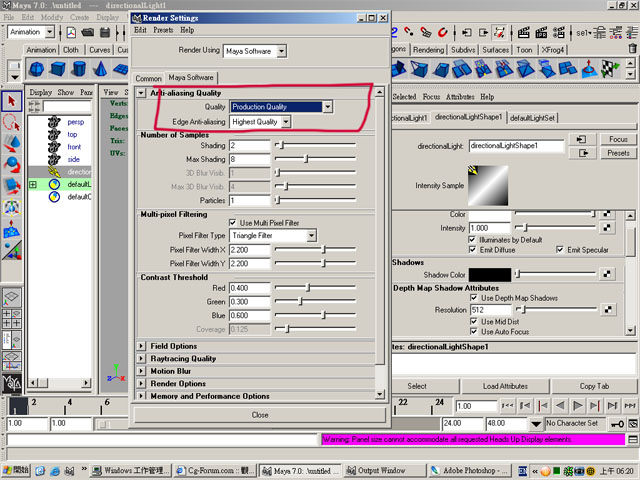Toggle Use Auto Focus checkbox
Screen dimensions: 640x480
pyautogui.click(x=473, y=332)
